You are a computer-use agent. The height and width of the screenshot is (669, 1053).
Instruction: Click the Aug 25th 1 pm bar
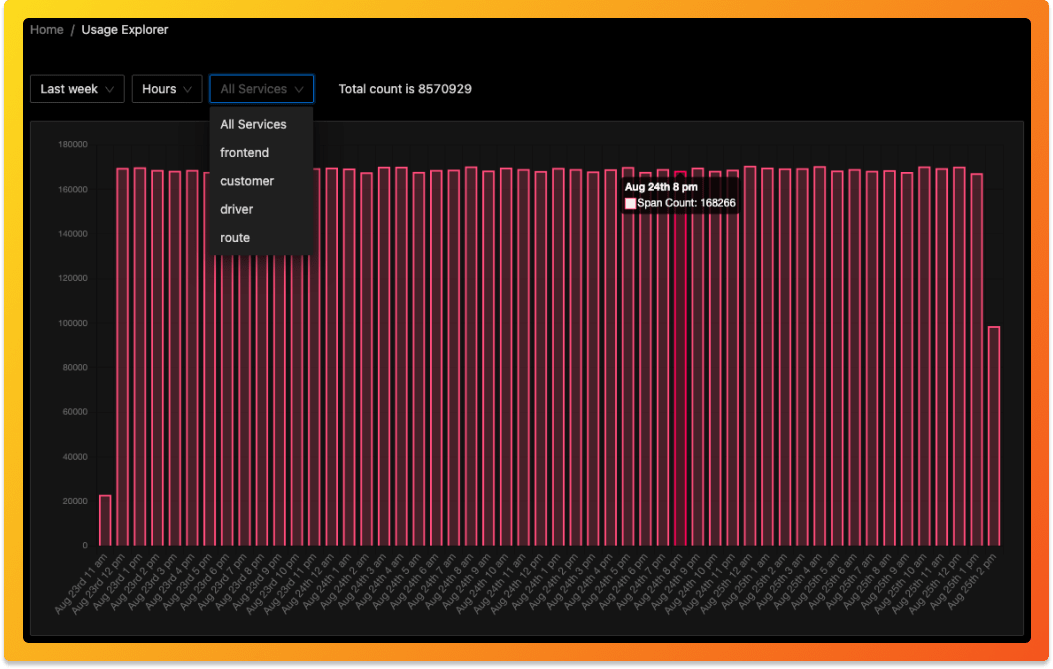coord(976,359)
